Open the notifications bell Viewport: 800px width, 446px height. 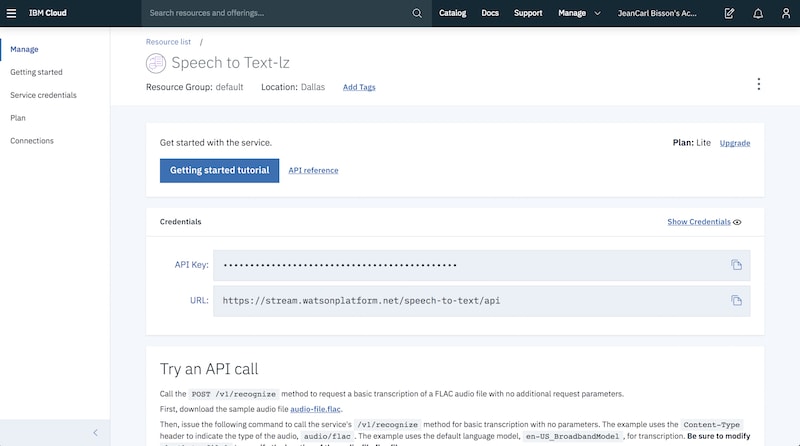coord(758,13)
